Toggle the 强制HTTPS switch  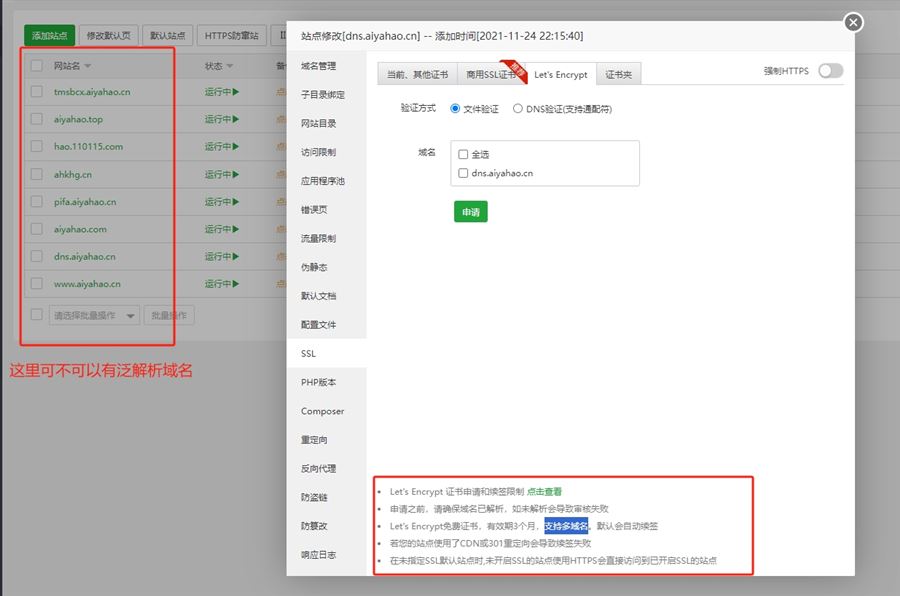830,70
